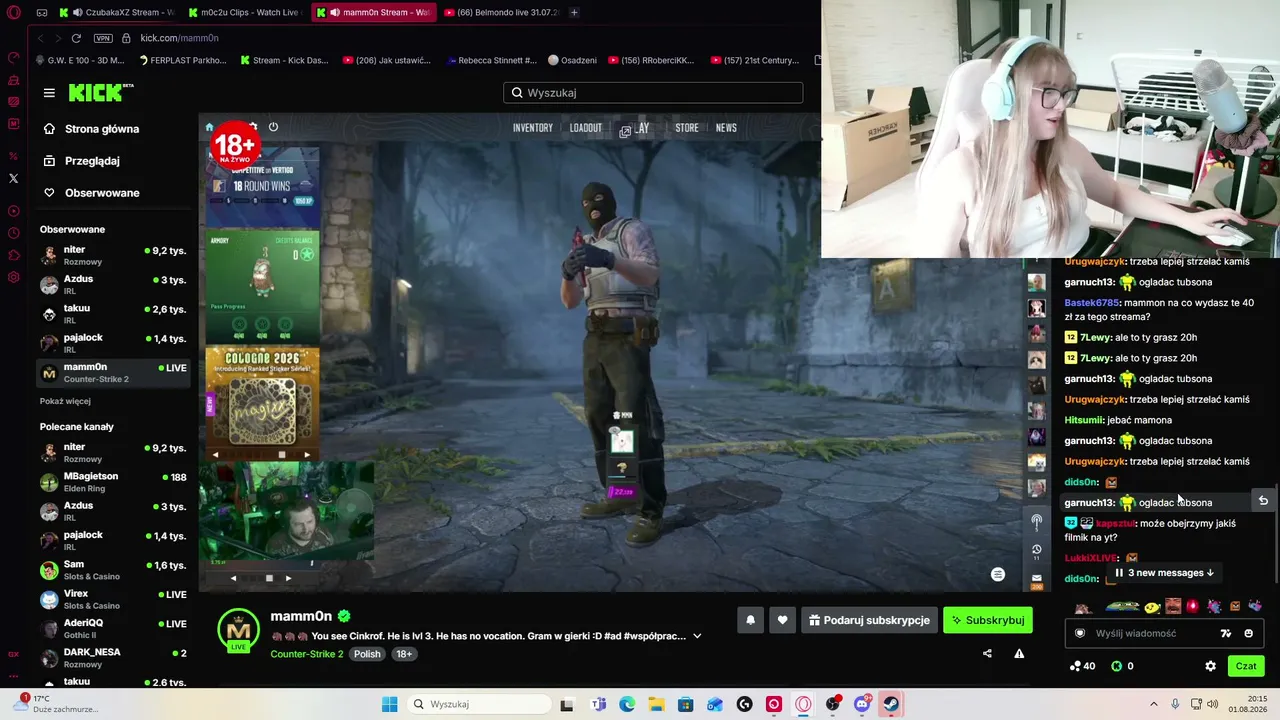Viewport: 1280px width, 720px height.
Task: Click the Windows taskbar search box
Action: pos(478,704)
